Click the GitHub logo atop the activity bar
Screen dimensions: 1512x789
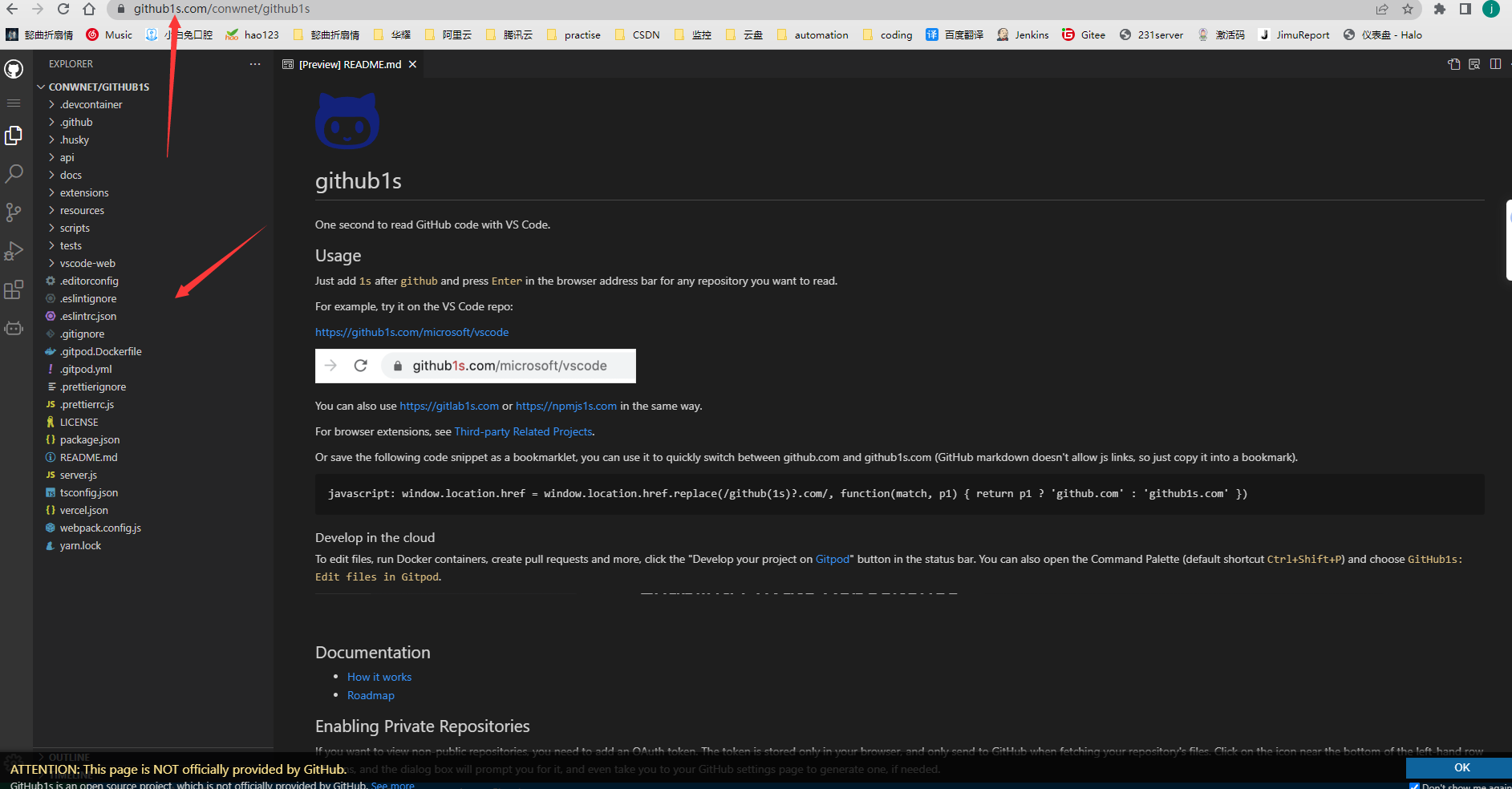(14, 69)
